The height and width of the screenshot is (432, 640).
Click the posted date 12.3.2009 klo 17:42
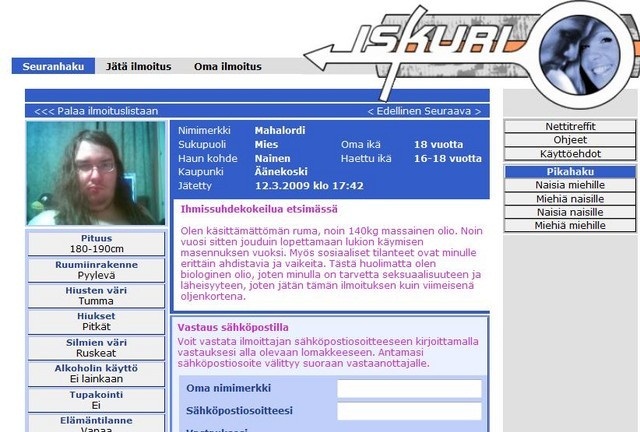[x=309, y=186]
